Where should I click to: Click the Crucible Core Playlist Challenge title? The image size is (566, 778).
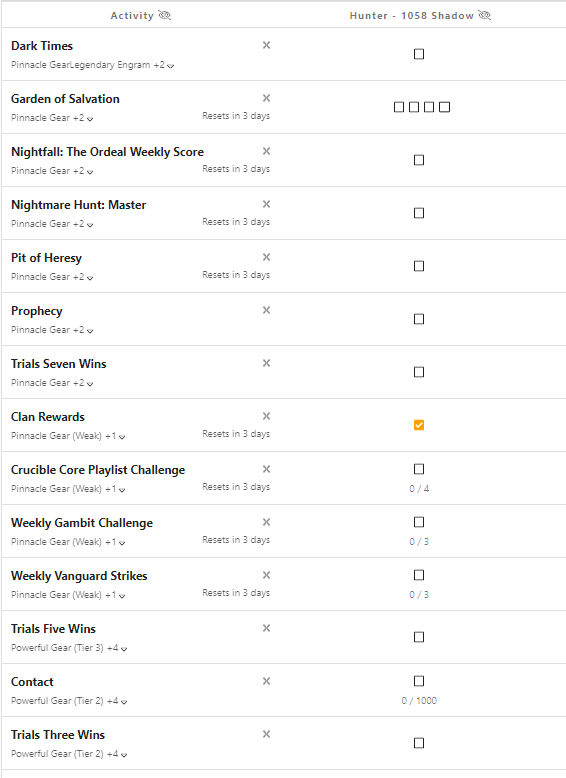(98, 470)
